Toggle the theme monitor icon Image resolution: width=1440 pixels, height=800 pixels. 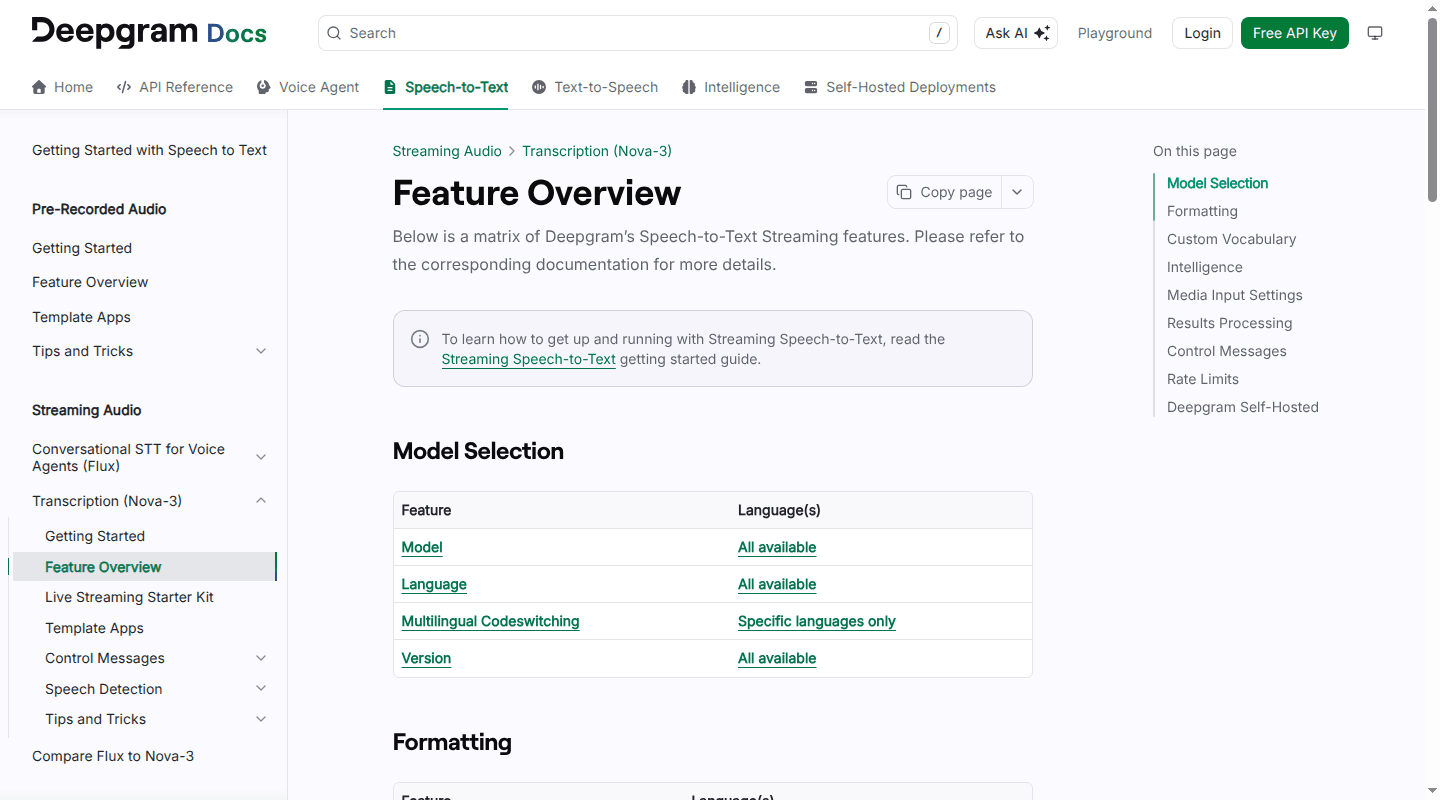[1375, 33]
